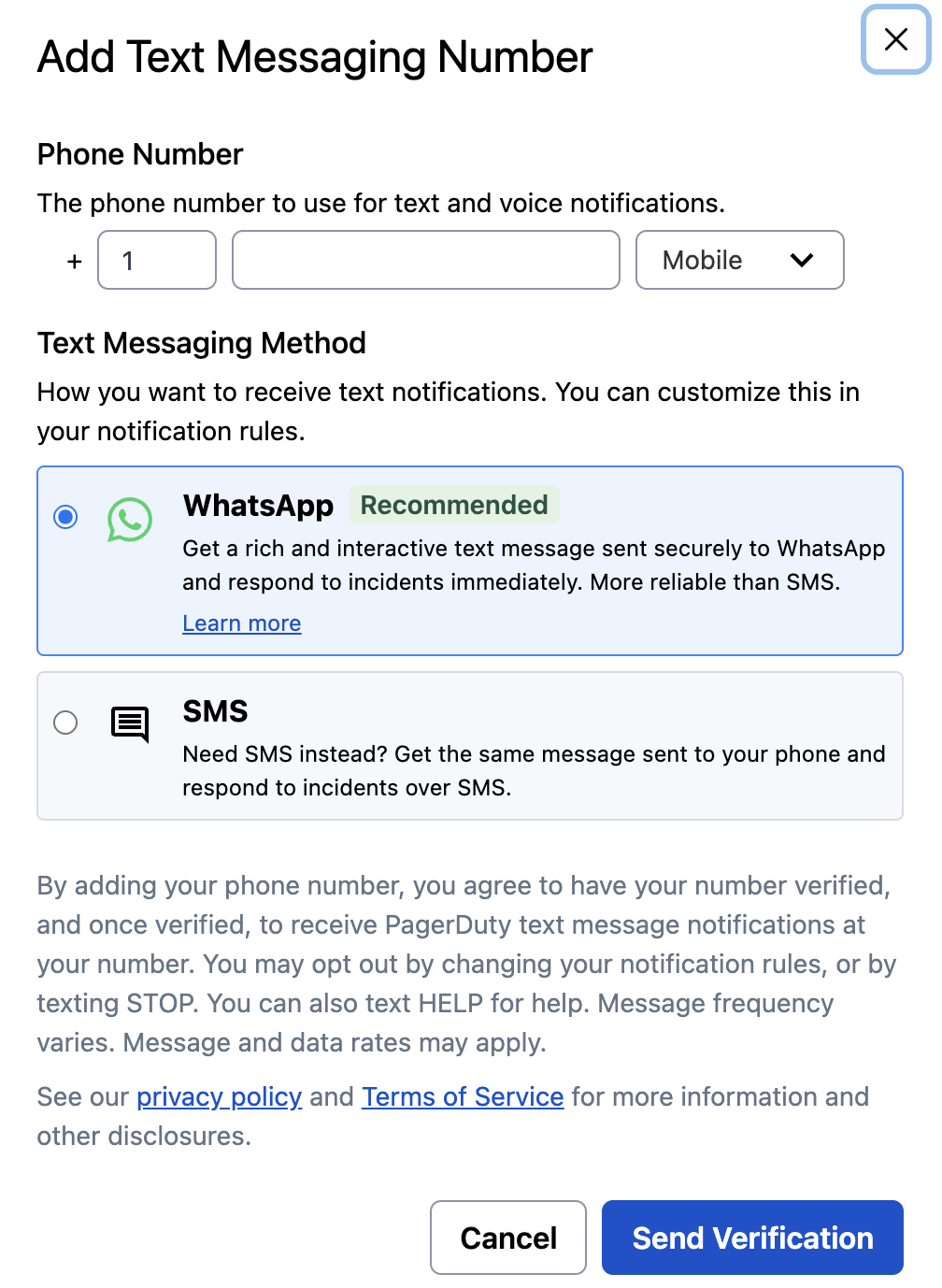Viewport: 942px width, 1288px height.
Task: Click the Add Text Messaging Number title
Action: (314, 56)
